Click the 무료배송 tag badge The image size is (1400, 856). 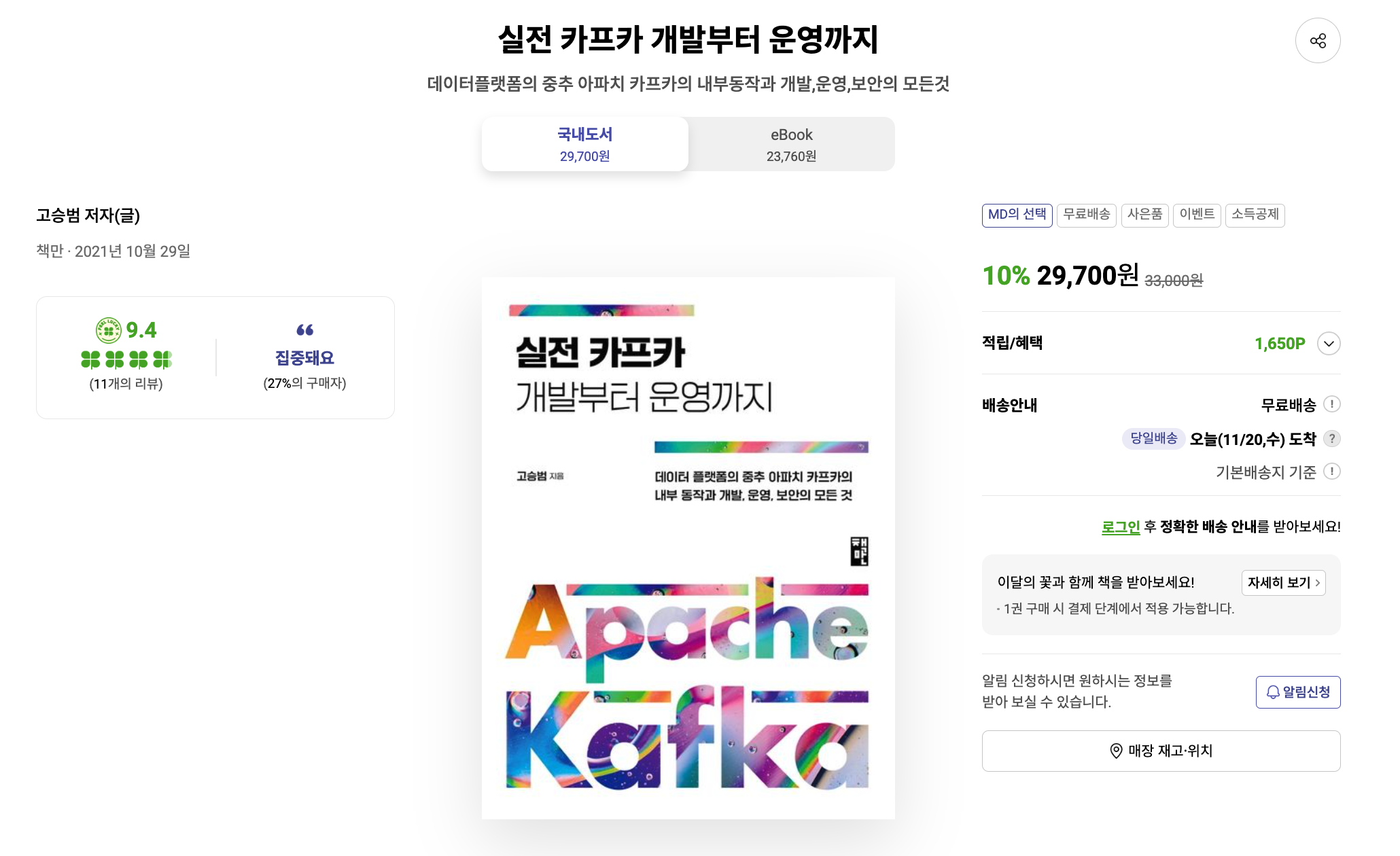click(x=1086, y=215)
